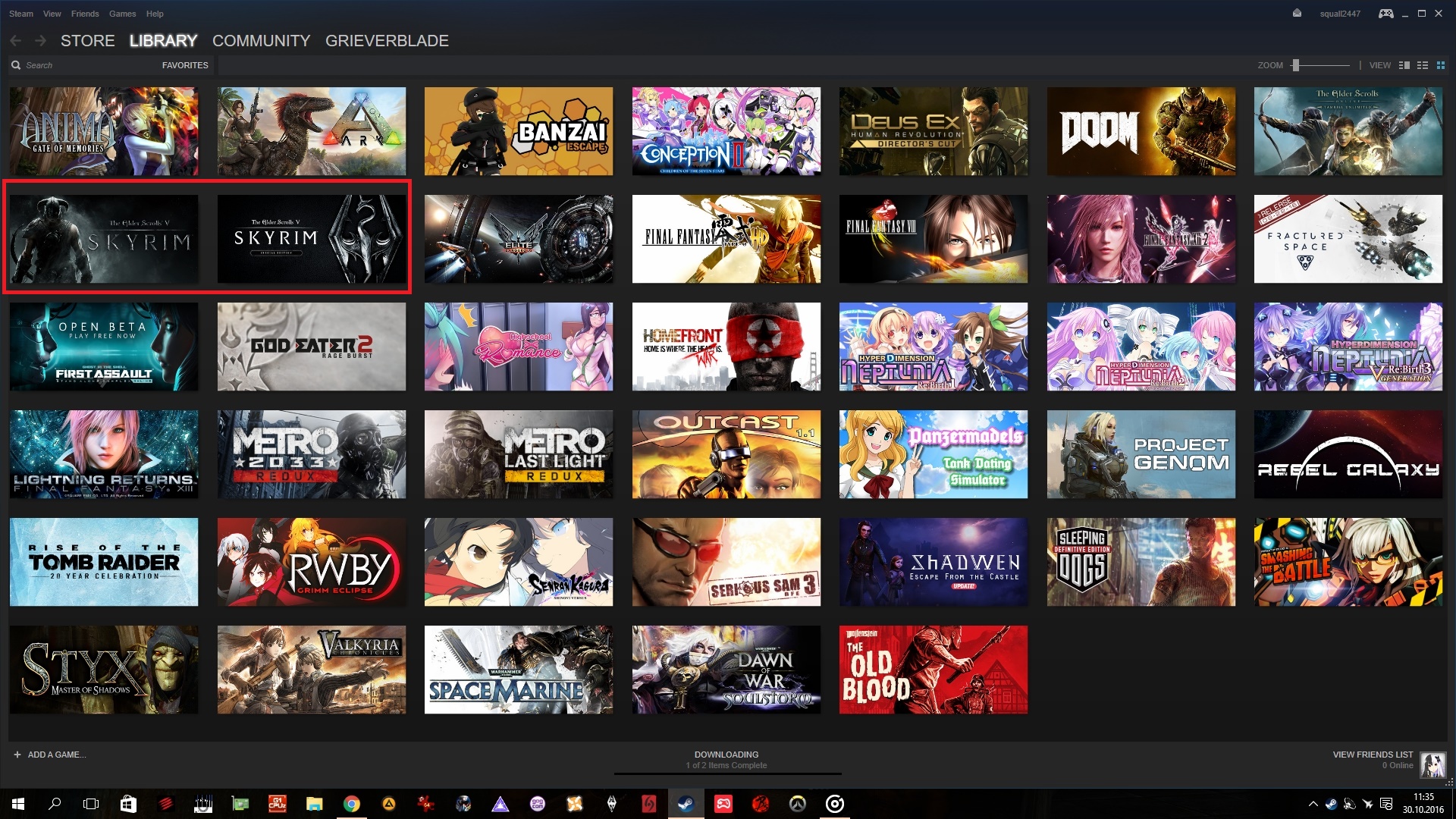This screenshot has height=819, width=1456.
Task: Go forward with the right arrow
Action: 40,40
